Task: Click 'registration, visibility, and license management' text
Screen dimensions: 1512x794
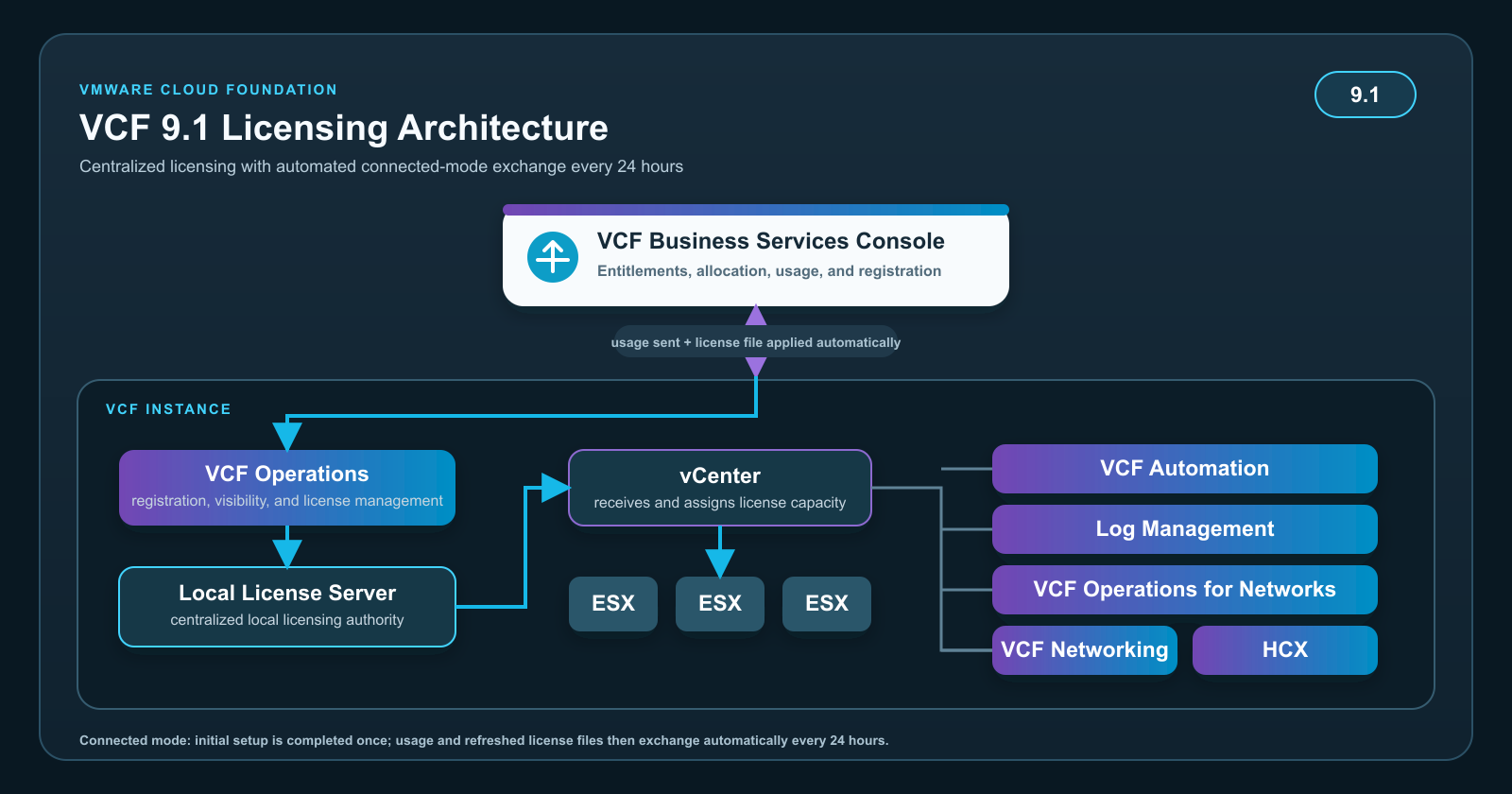Action: (x=287, y=501)
